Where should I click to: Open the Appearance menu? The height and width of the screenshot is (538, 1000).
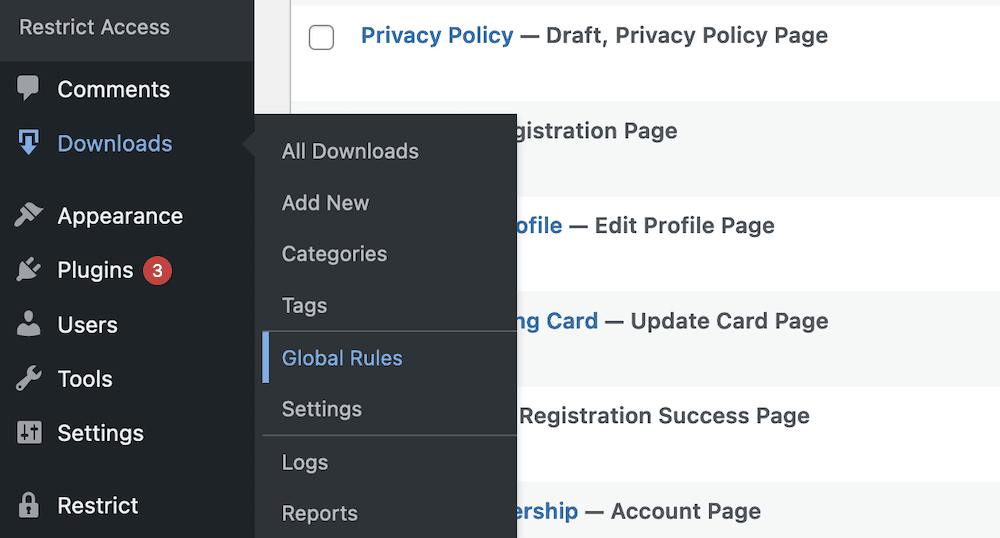click(x=120, y=216)
